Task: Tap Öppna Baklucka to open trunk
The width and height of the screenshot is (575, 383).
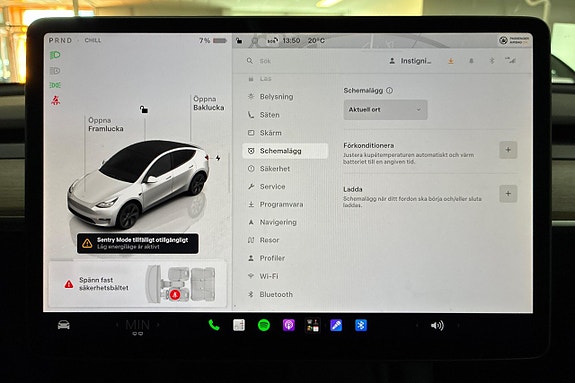Action: point(209,103)
